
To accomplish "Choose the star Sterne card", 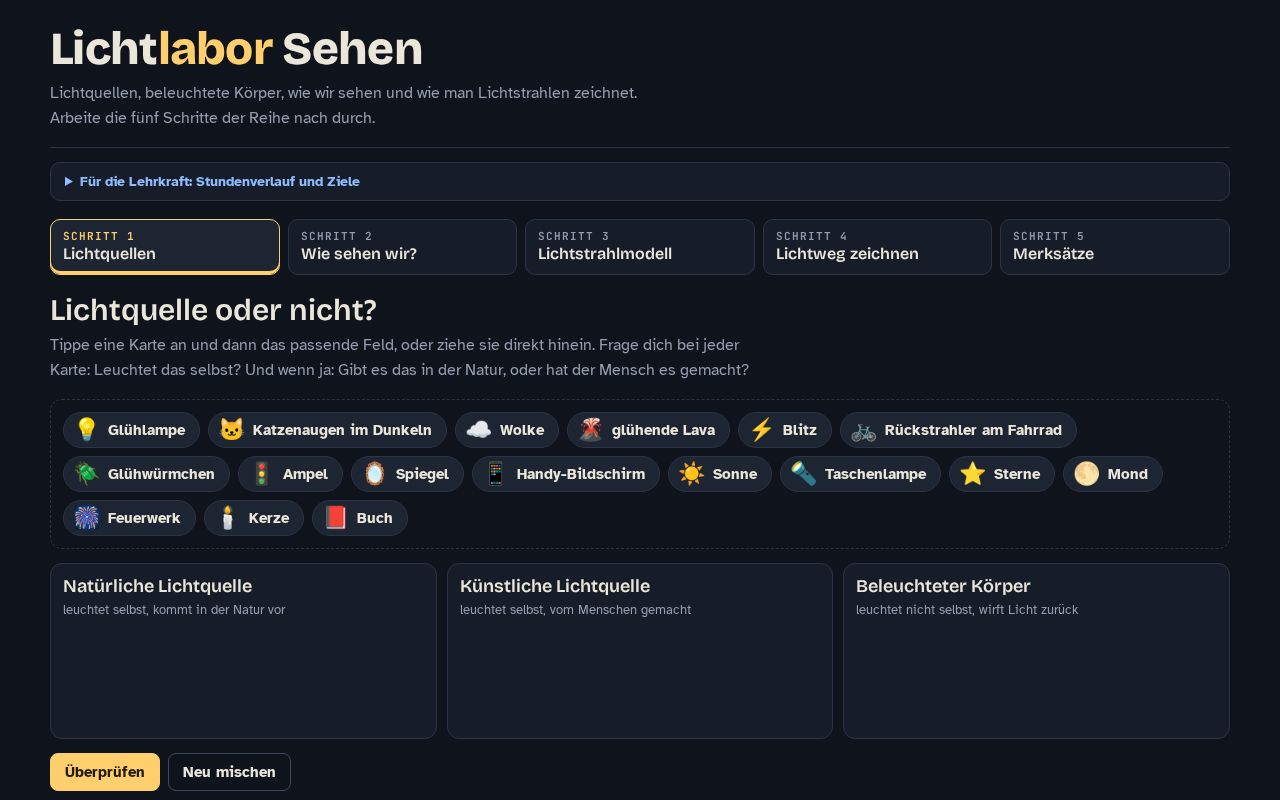I will pyautogui.click(x=1002, y=474).
